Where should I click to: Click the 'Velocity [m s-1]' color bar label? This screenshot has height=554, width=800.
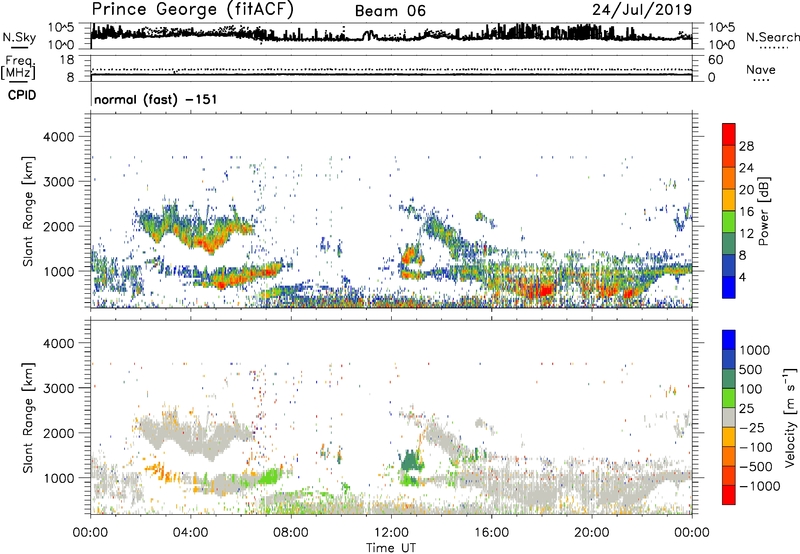(790, 417)
